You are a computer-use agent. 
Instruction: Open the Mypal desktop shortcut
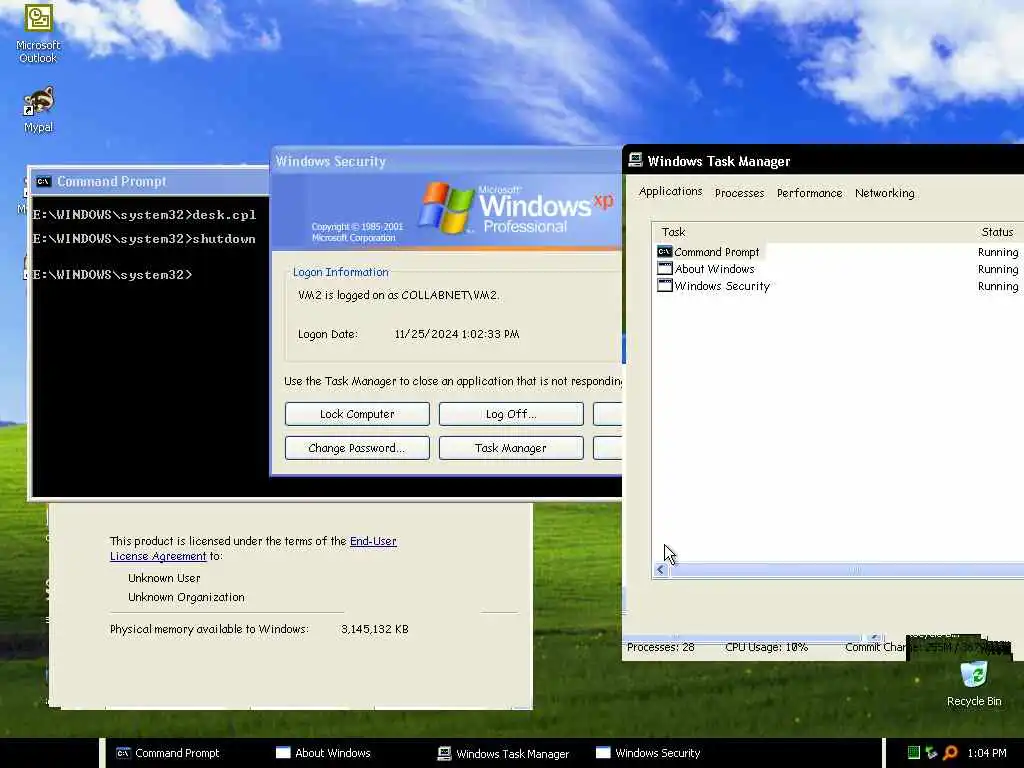point(38,109)
